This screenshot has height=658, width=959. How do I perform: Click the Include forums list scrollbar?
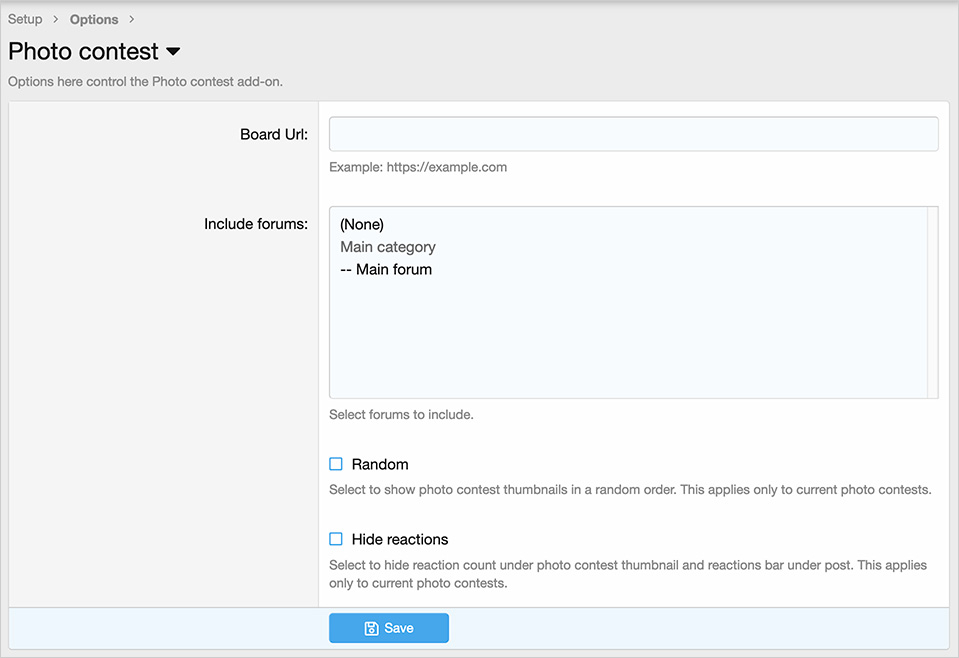tap(933, 302)
